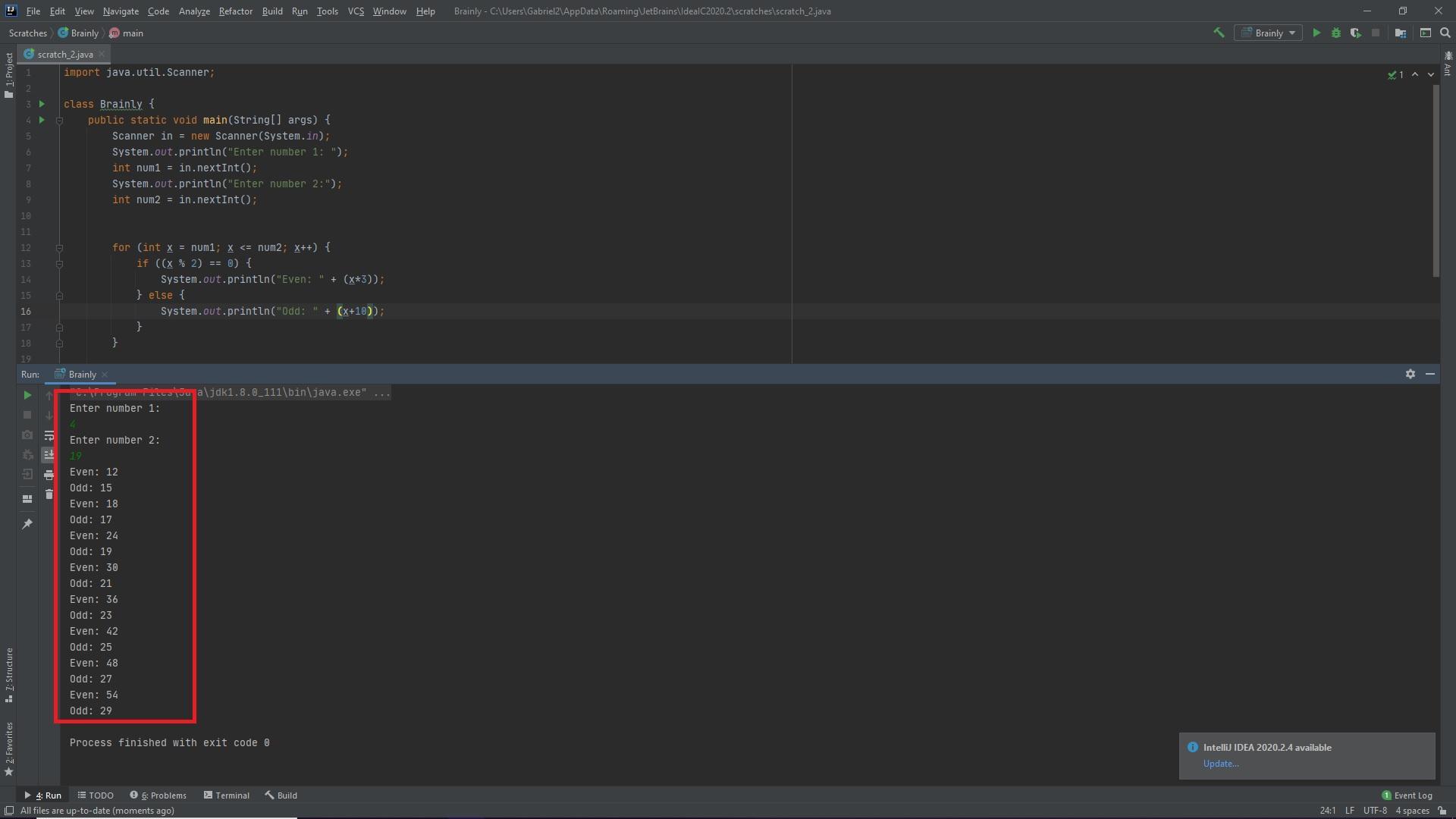Click the Update... link in notification
Image resolution: width=1456 pixels, height=819 pixels.
pos(1220,764)
